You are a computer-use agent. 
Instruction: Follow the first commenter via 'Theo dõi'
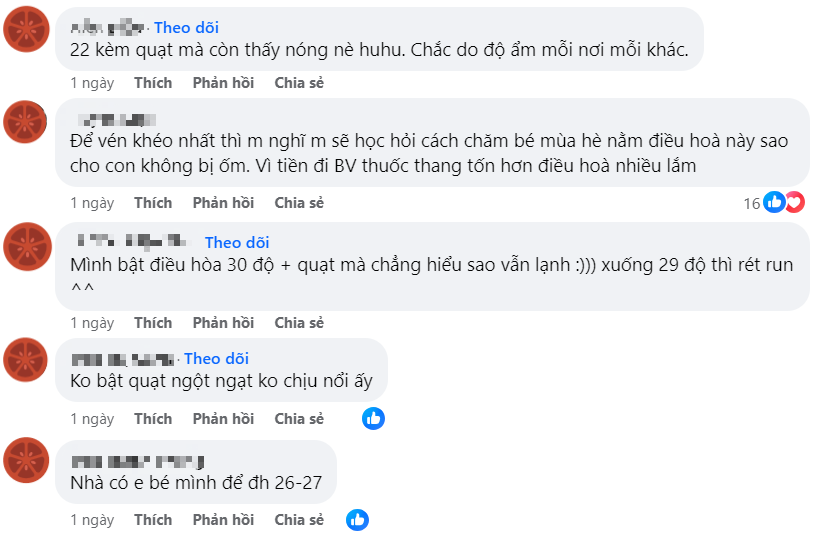click(186, 27)
